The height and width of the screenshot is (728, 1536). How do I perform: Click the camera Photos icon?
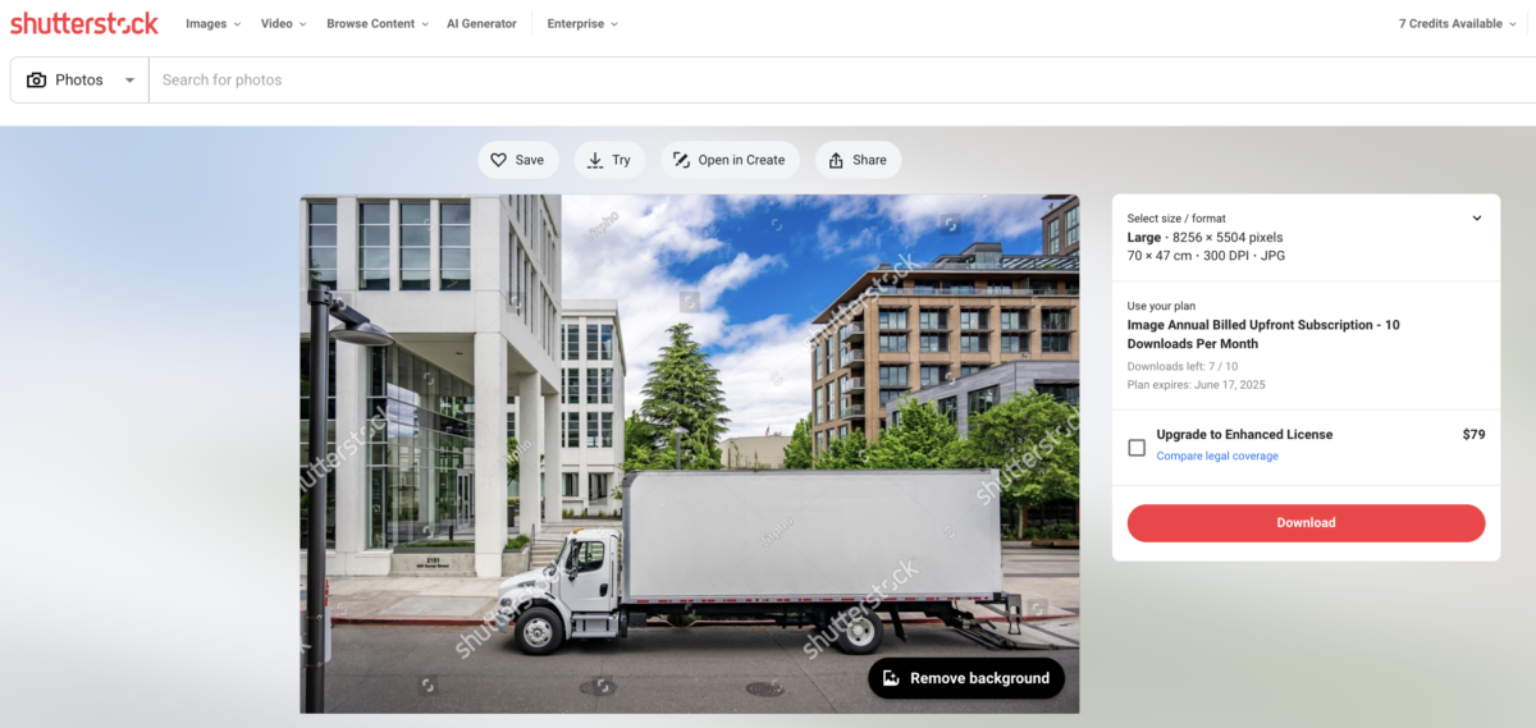click(x=37, y=80)
